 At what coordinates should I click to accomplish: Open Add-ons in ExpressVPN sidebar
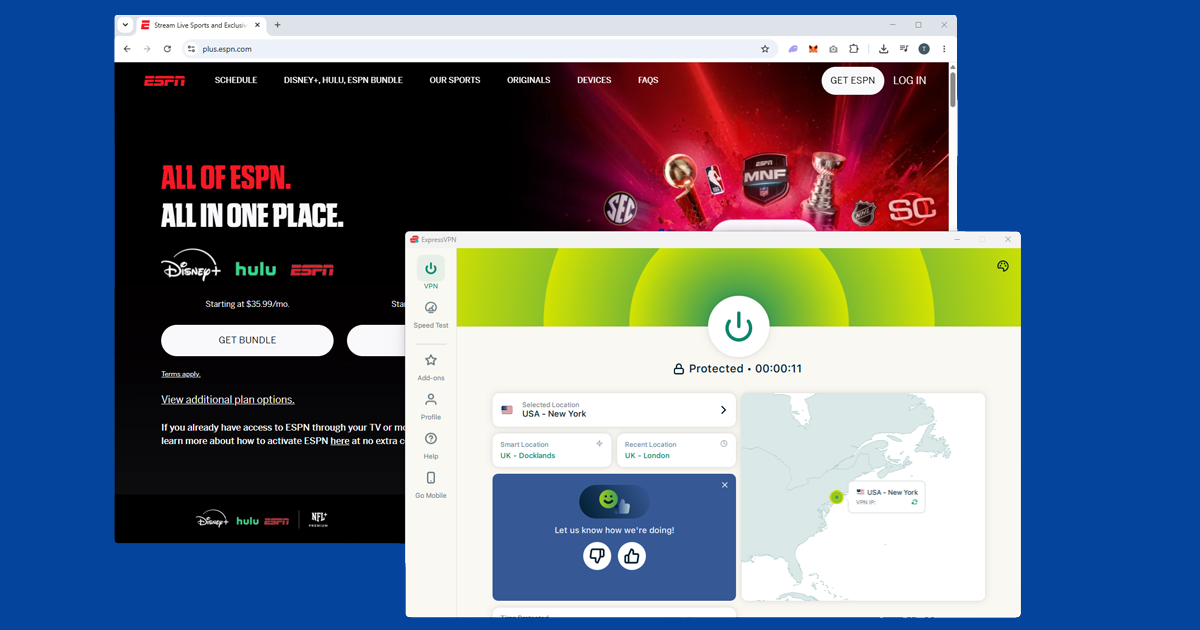click(x=431, y=366)
